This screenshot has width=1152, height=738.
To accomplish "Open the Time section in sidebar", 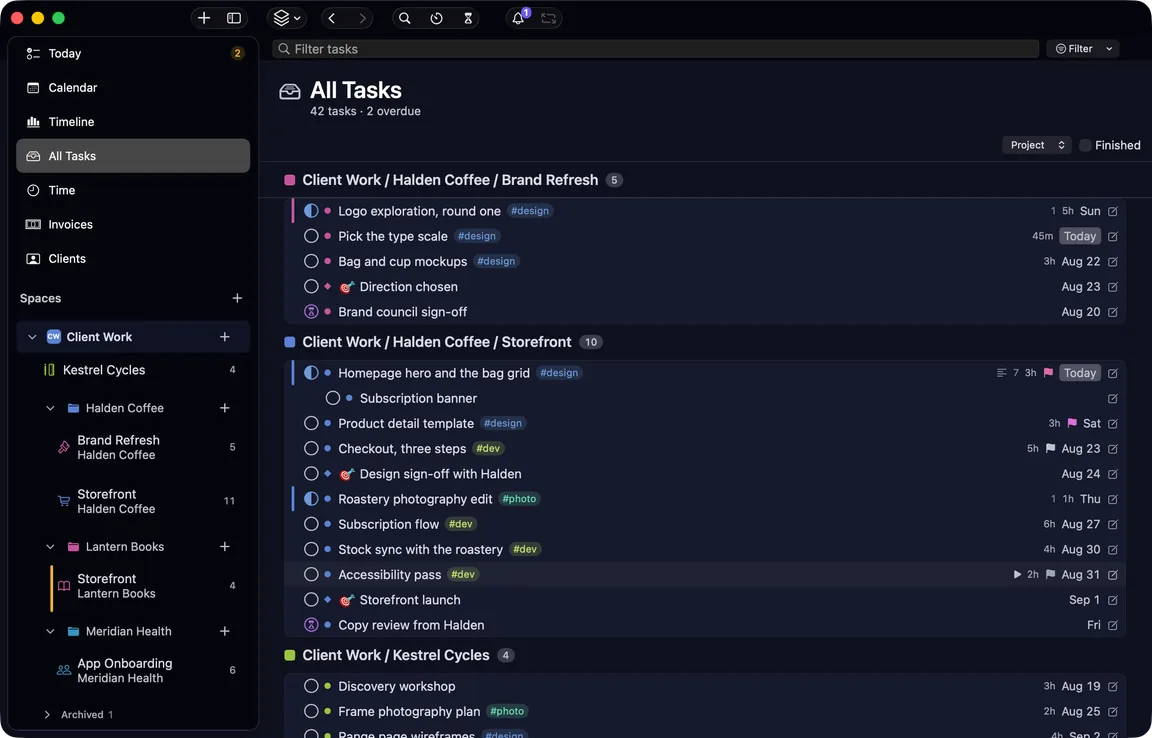I will pos(133,190).
